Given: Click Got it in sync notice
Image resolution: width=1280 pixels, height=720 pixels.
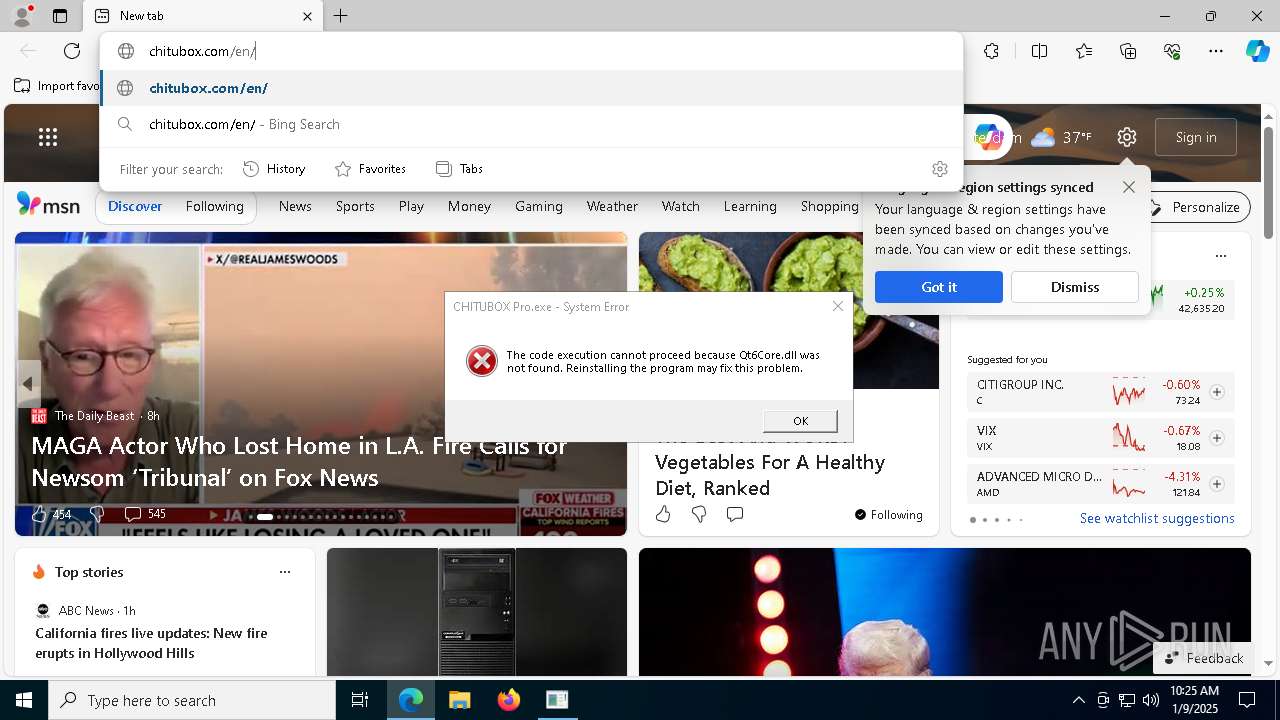Looking at the screenshot, I should 939,287.
